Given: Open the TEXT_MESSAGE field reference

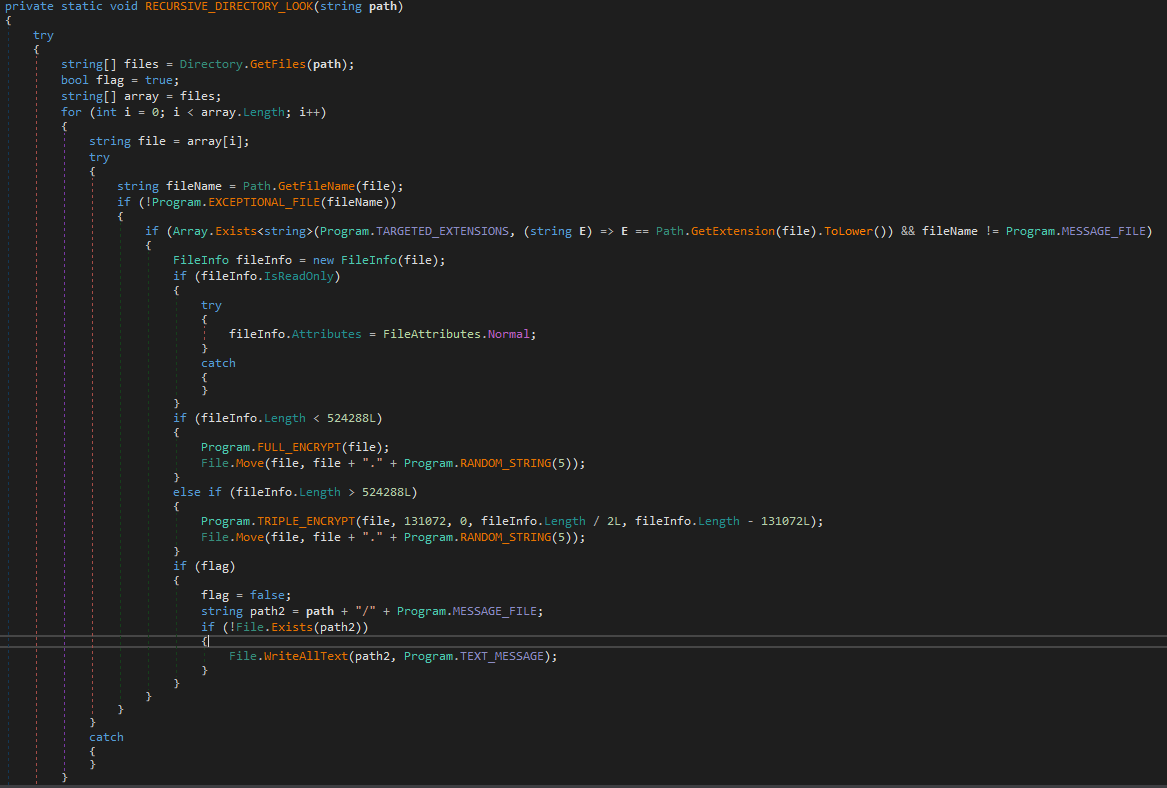Looking at the screenshot, I should click(x=502, y=656).
